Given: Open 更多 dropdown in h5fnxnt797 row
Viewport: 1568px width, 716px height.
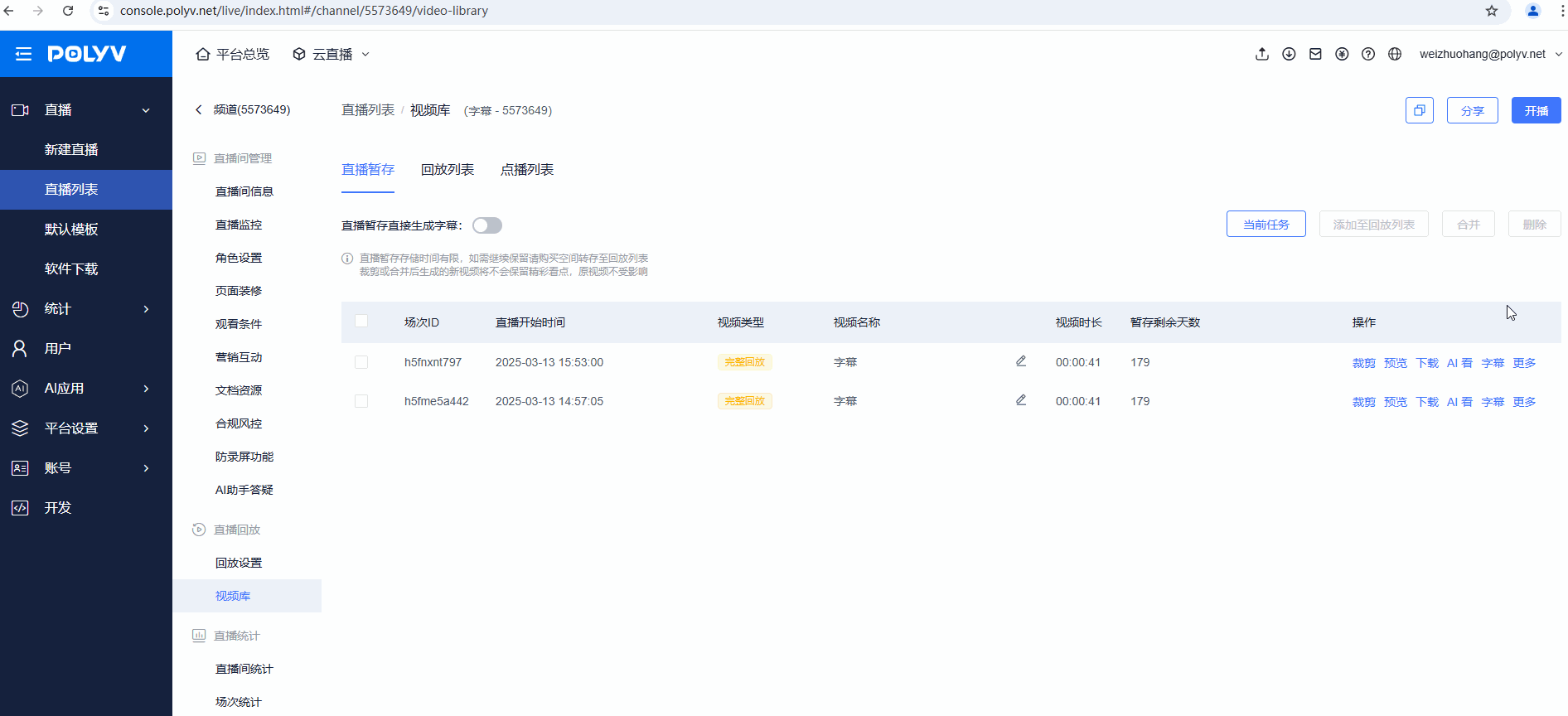Looking at the screenshot, I should (x=1524, y=363).
